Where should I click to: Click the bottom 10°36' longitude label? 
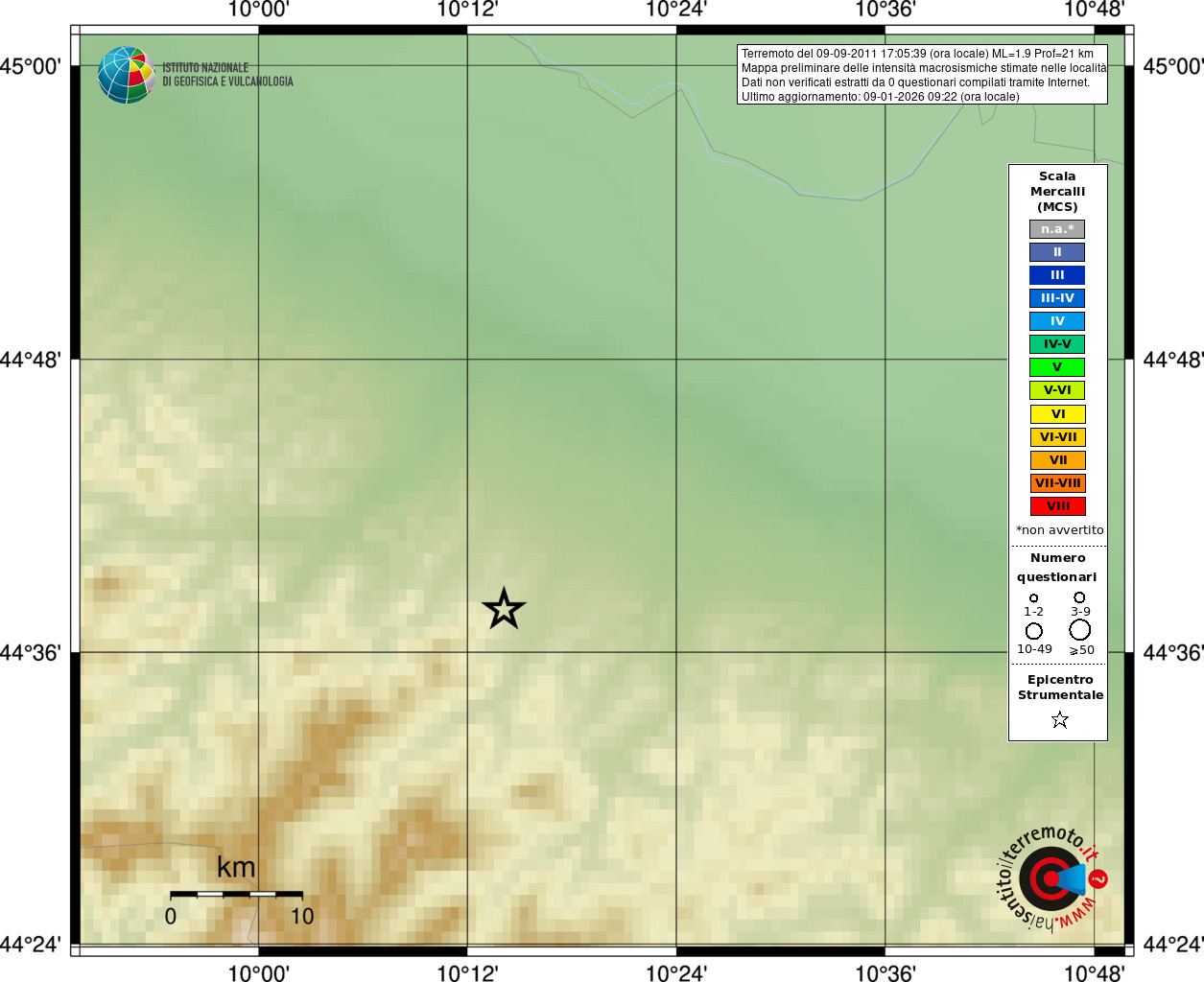click(x=885, y=973)
